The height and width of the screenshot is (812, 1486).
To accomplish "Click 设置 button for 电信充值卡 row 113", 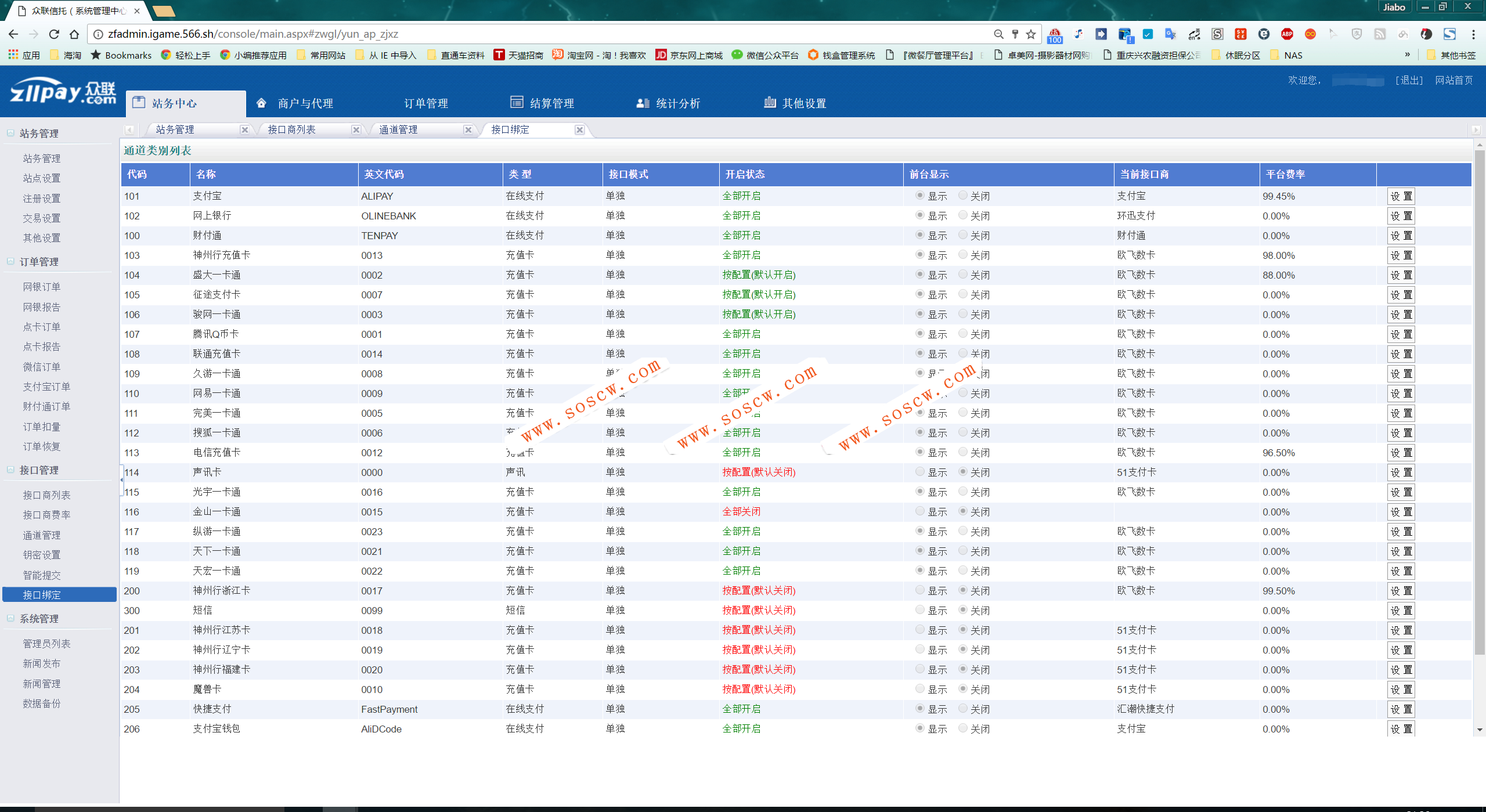I will coord(1401,453).
